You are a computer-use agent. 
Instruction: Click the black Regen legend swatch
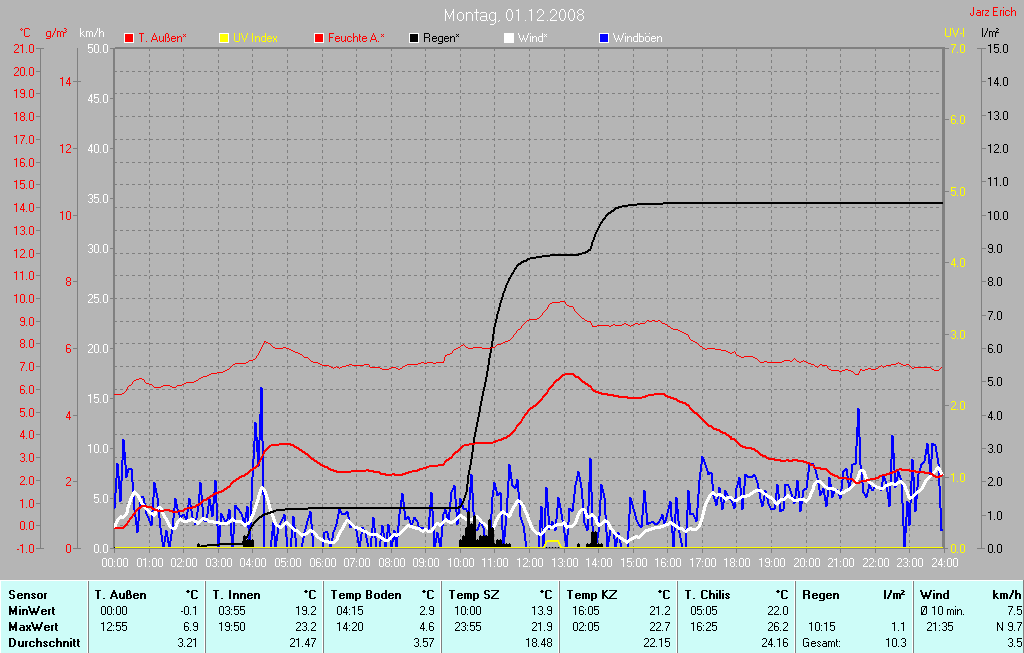click(414, 38)
